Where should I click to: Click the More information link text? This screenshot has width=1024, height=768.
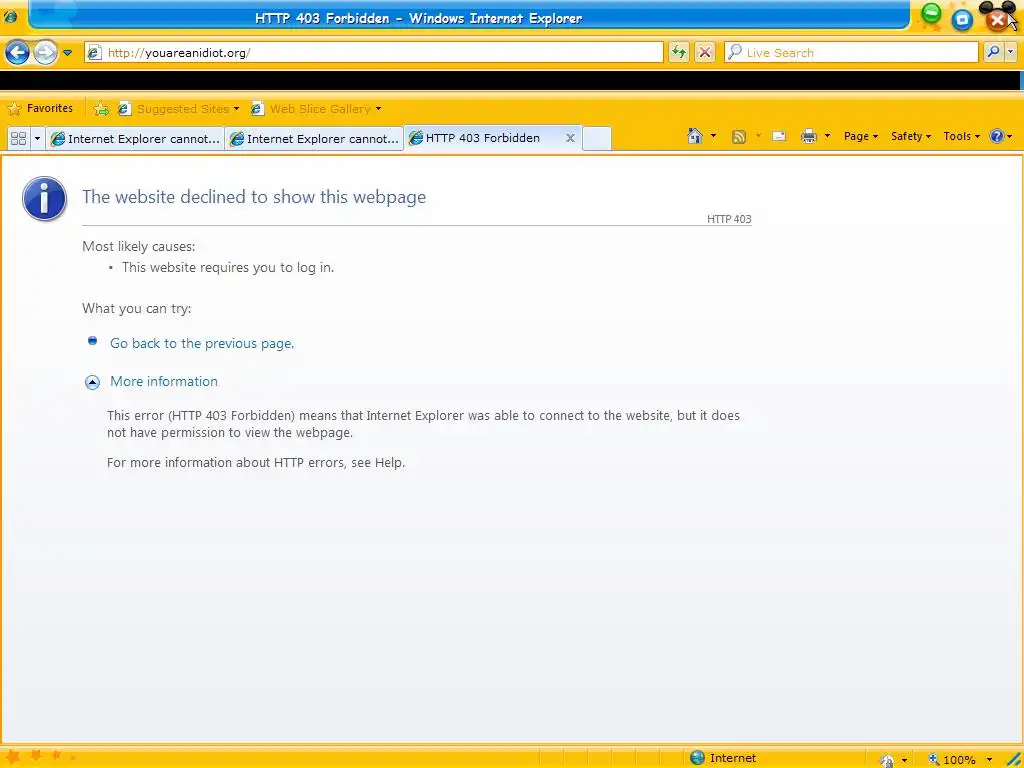click(164, 381)
